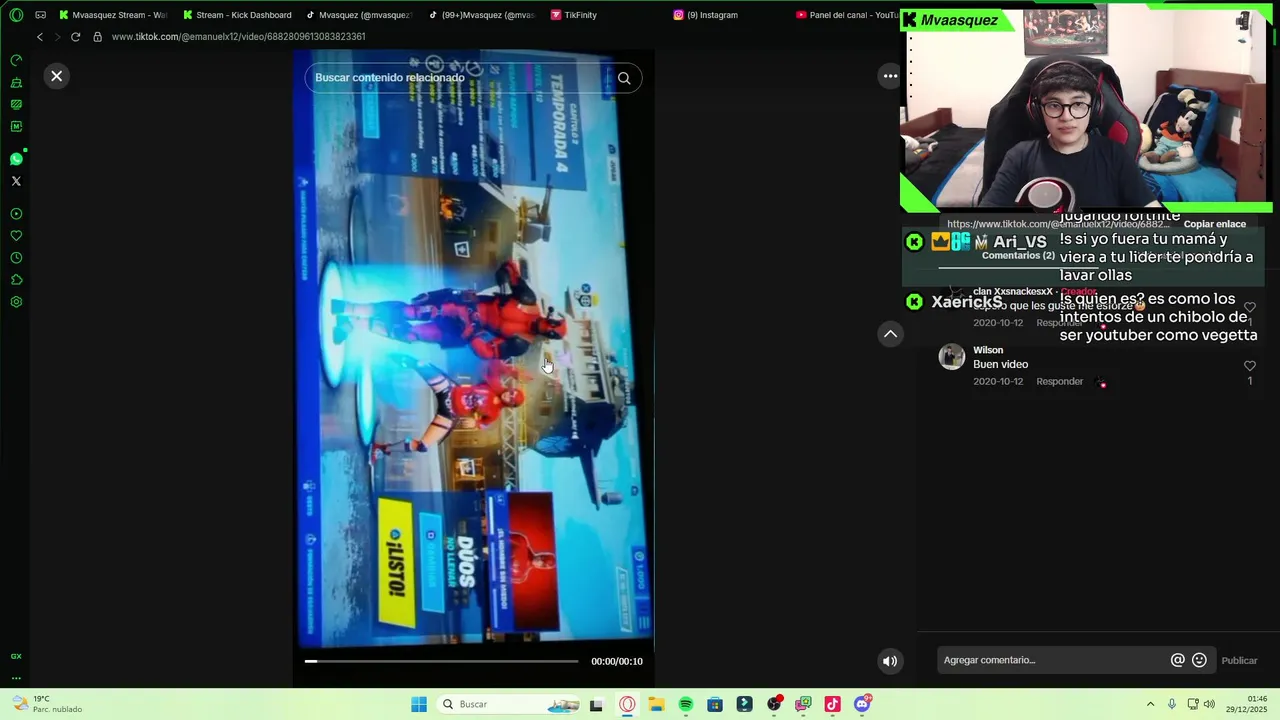Click the search magnifier in video search bar
The image size is (1280, 720).
(x=624, y=78)
